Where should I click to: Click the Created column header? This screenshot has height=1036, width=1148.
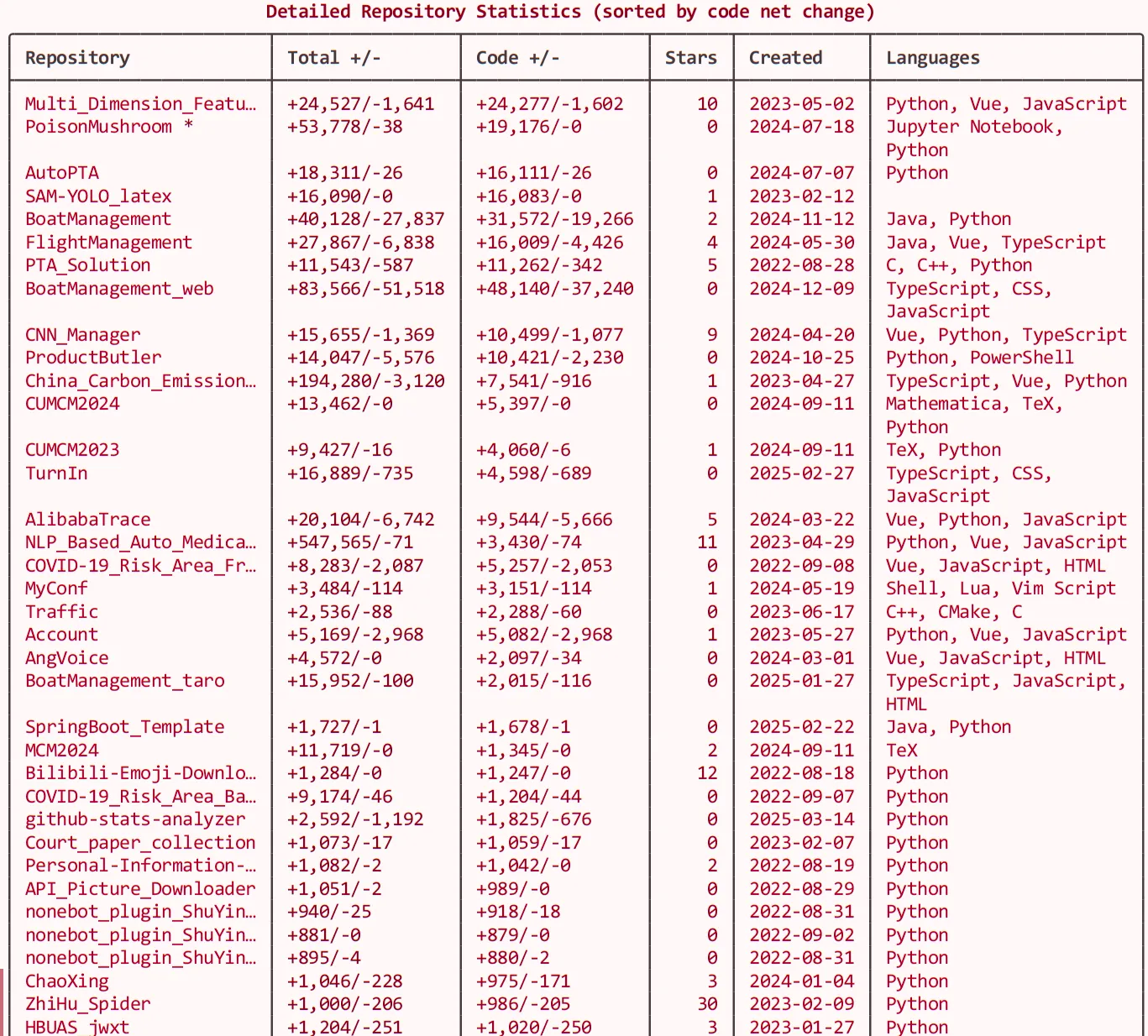tap(786, 58)
